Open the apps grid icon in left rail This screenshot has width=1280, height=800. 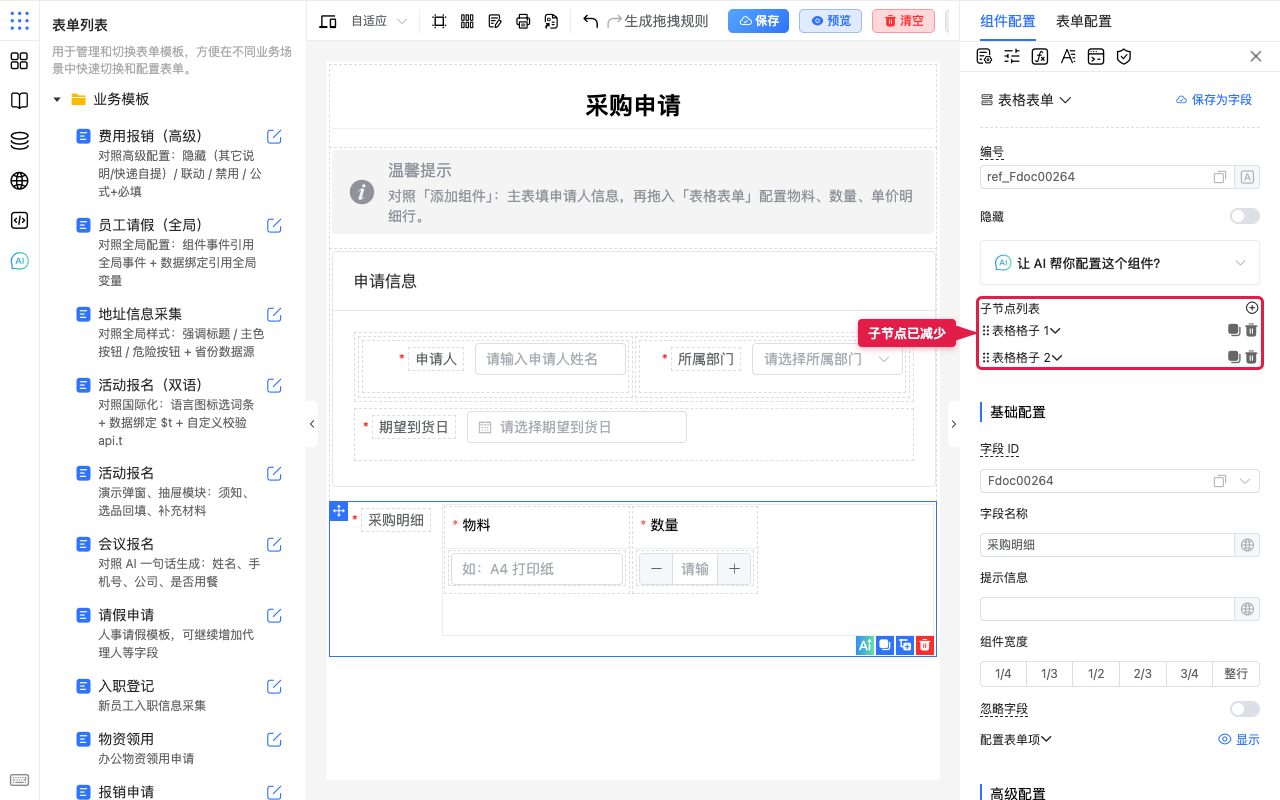tap(19, 21)
